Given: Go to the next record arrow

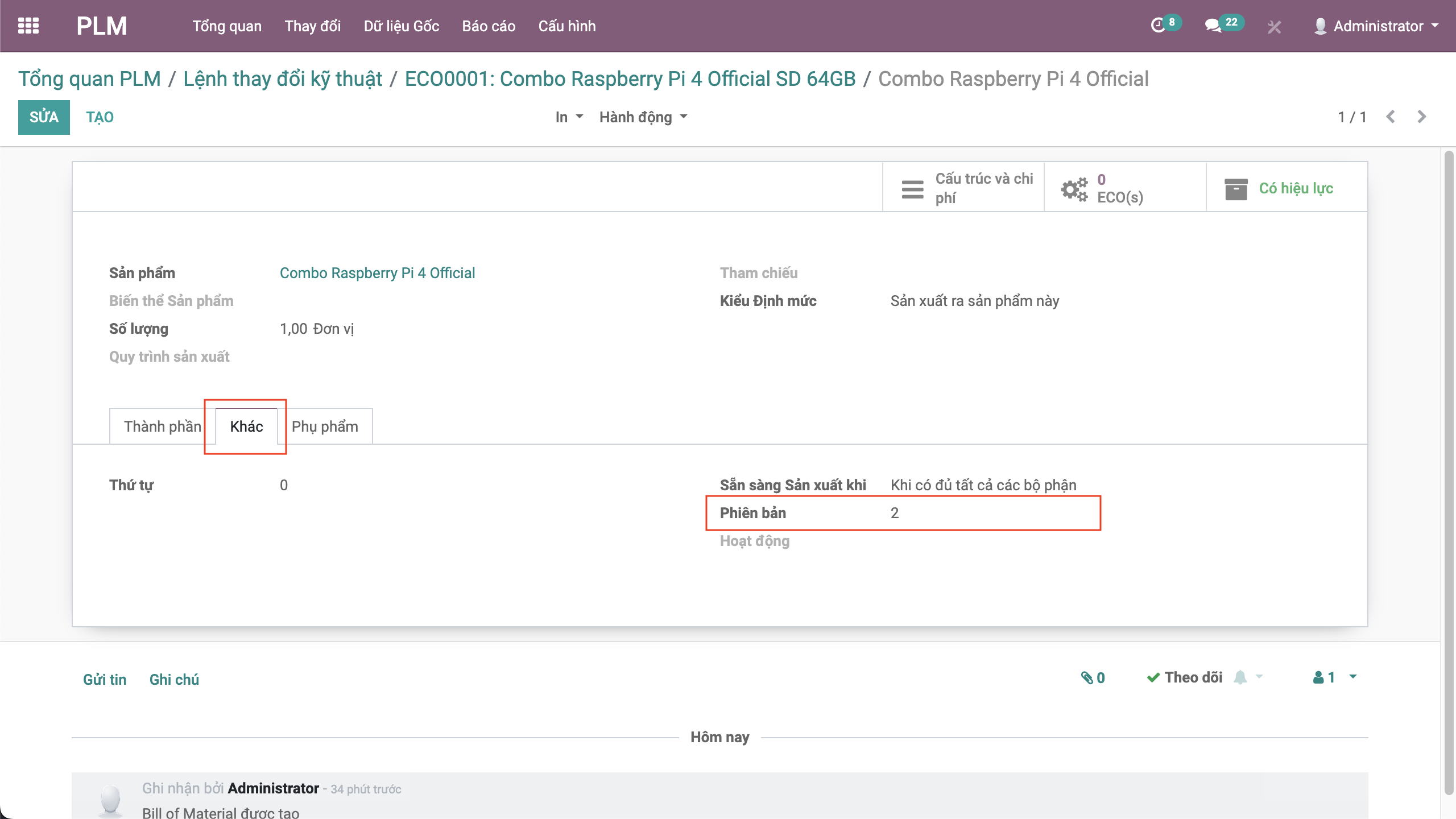Looking at the screenshot, I should 1422,117.
